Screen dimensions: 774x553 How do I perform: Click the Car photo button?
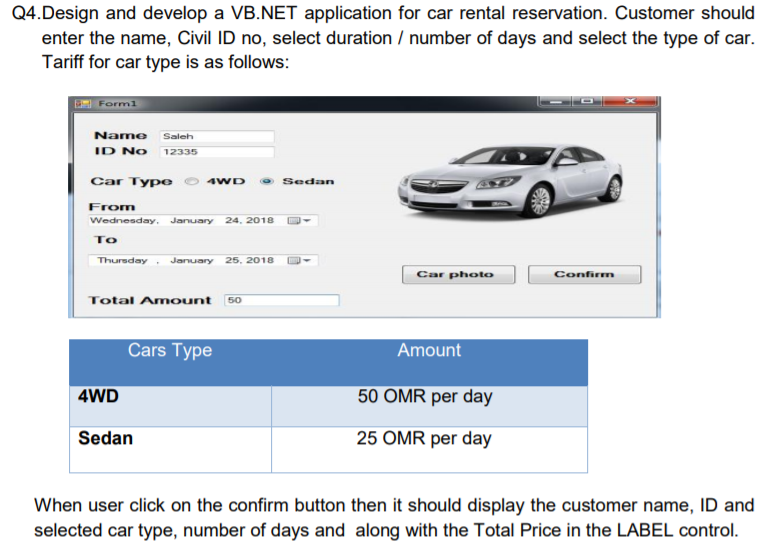pos(458,275)
